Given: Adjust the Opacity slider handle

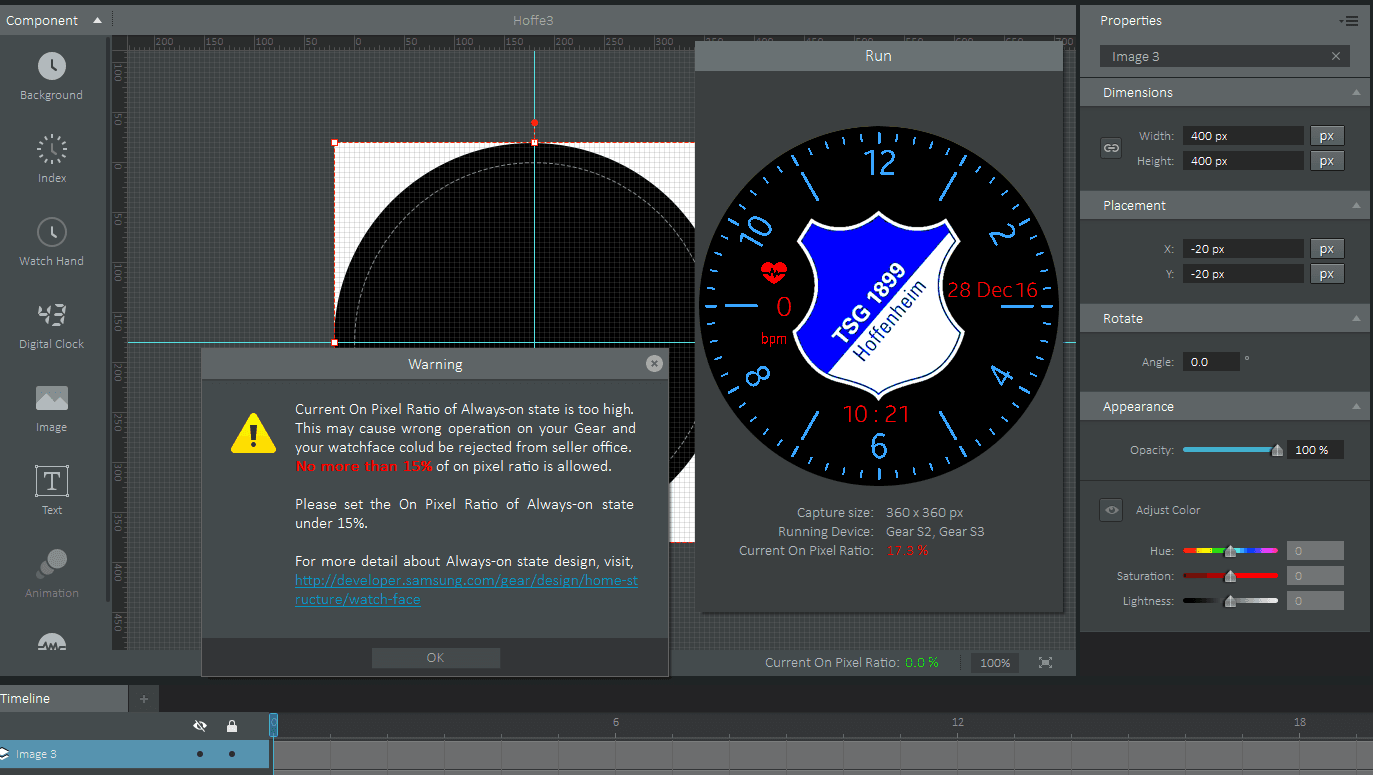Looking at the screenshot, I should (x=1277, y=451).
